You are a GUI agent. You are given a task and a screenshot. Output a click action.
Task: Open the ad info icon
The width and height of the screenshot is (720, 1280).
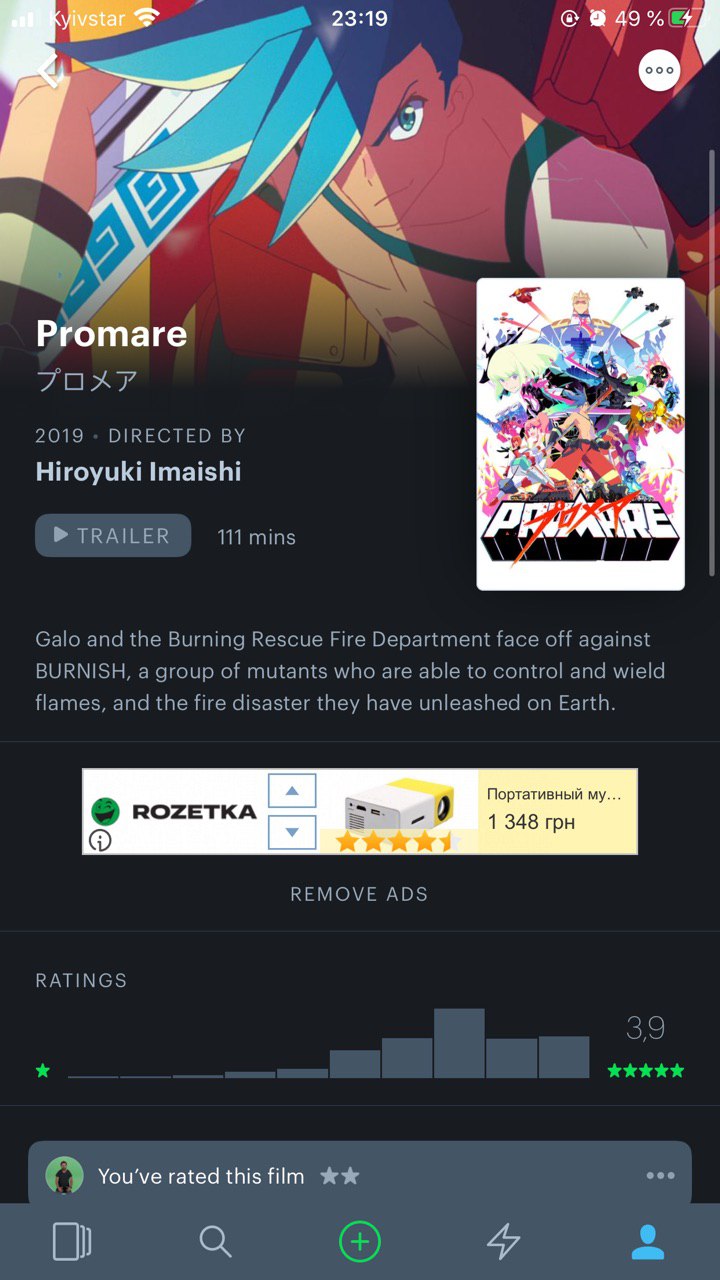click(100, 841)
